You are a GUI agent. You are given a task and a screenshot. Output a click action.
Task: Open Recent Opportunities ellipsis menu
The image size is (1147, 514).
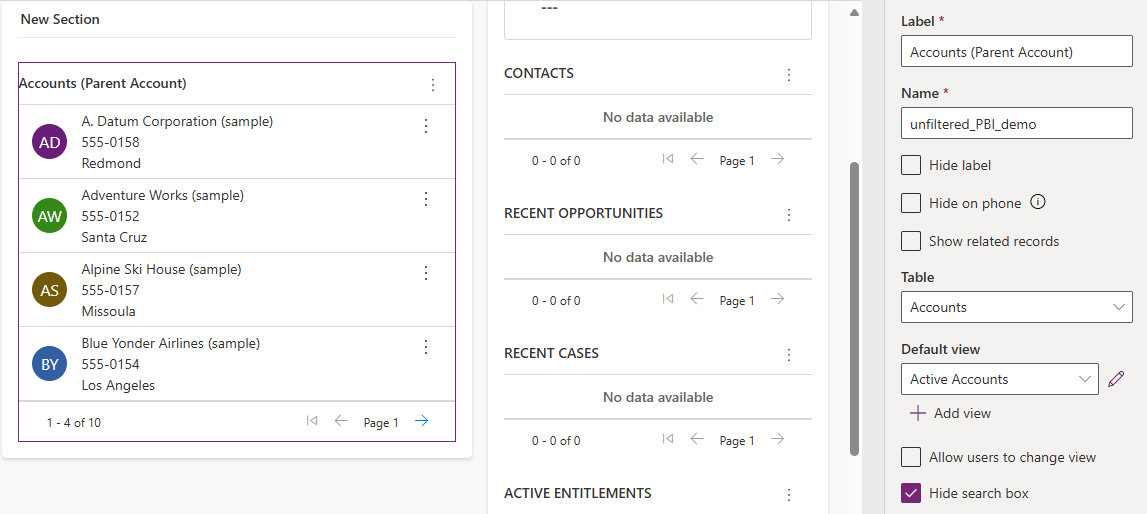(x=789, y=215)
